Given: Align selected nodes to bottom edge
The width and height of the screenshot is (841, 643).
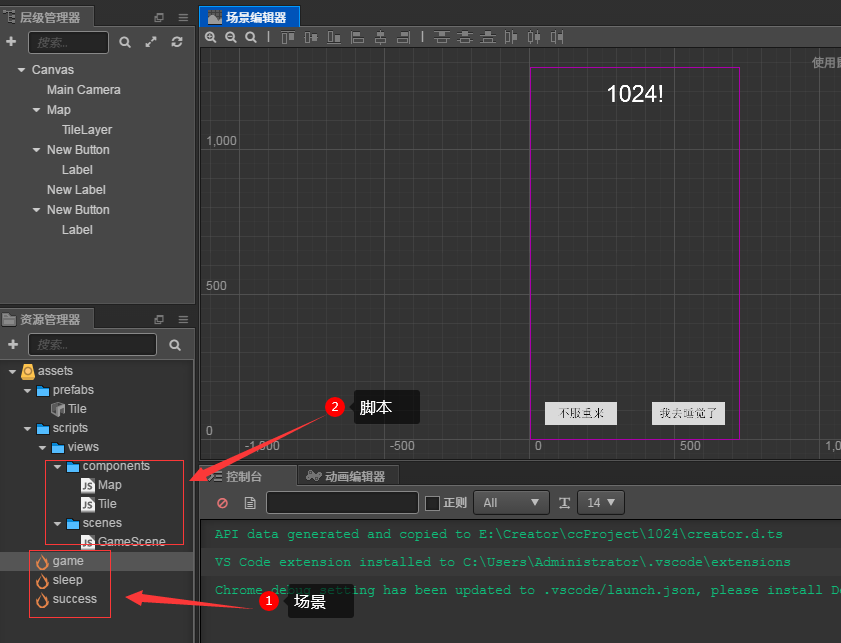Looking at the screenshot, I should click(x=334, y=37).
